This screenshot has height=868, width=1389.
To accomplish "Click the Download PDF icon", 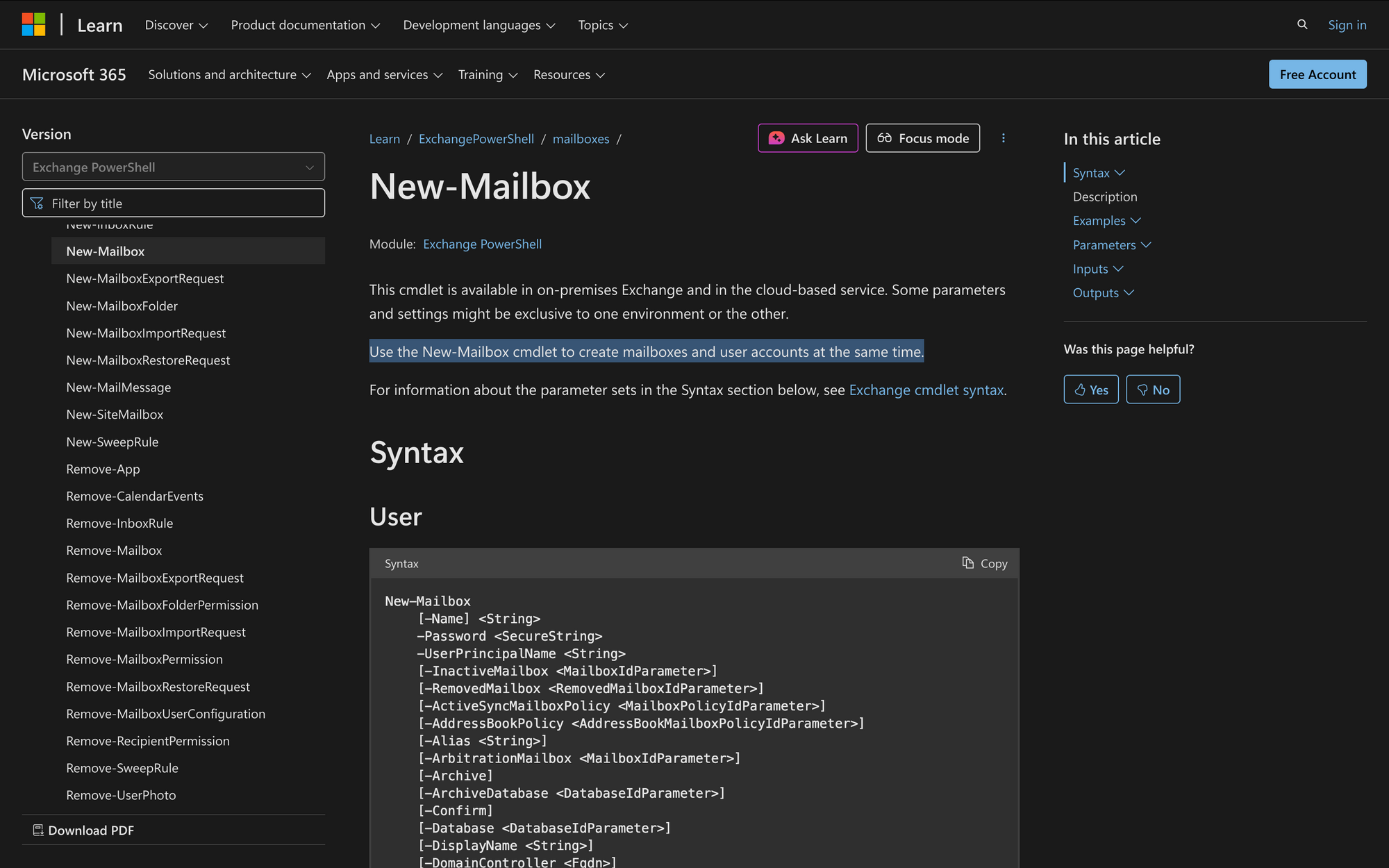I will [38, 830].
